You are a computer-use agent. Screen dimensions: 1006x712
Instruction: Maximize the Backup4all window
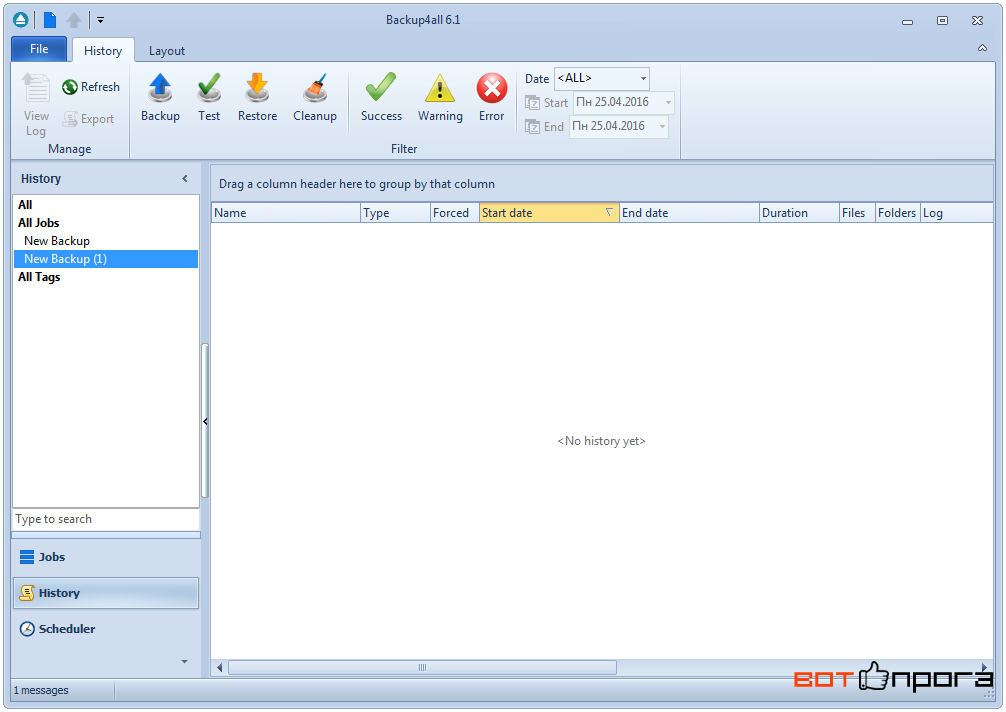click(942, 21)
